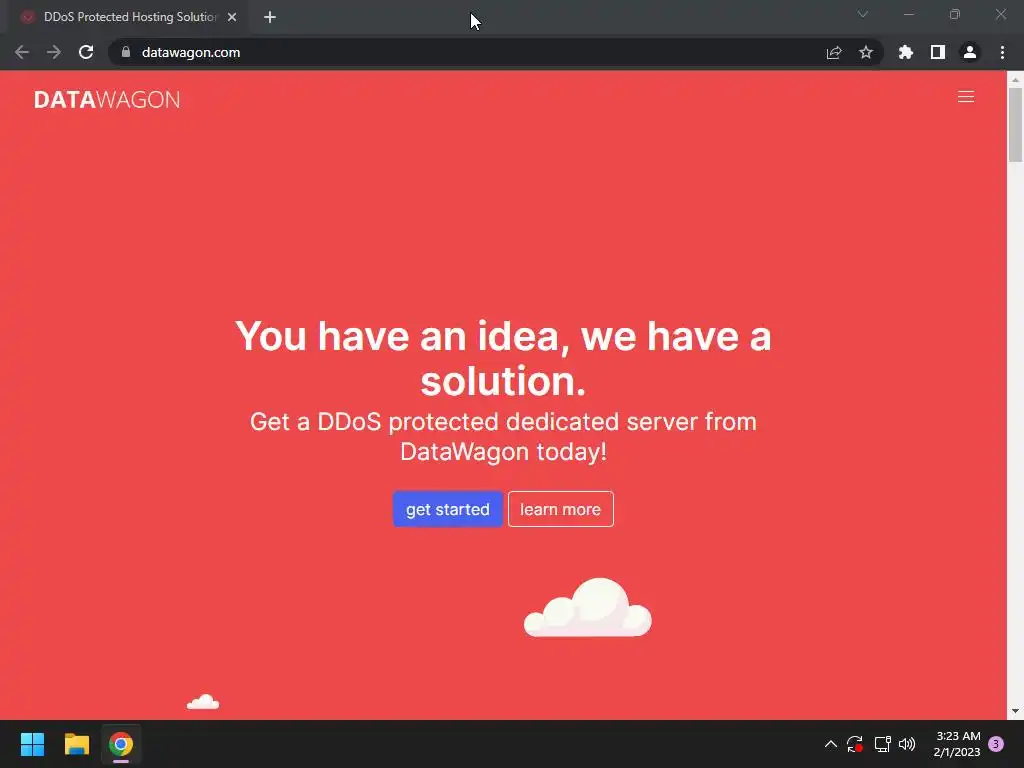Viewport: 1024px width, 768px height.
Task: Open the hamburger menu on DataWagon
Action: (x=965, y=97)
